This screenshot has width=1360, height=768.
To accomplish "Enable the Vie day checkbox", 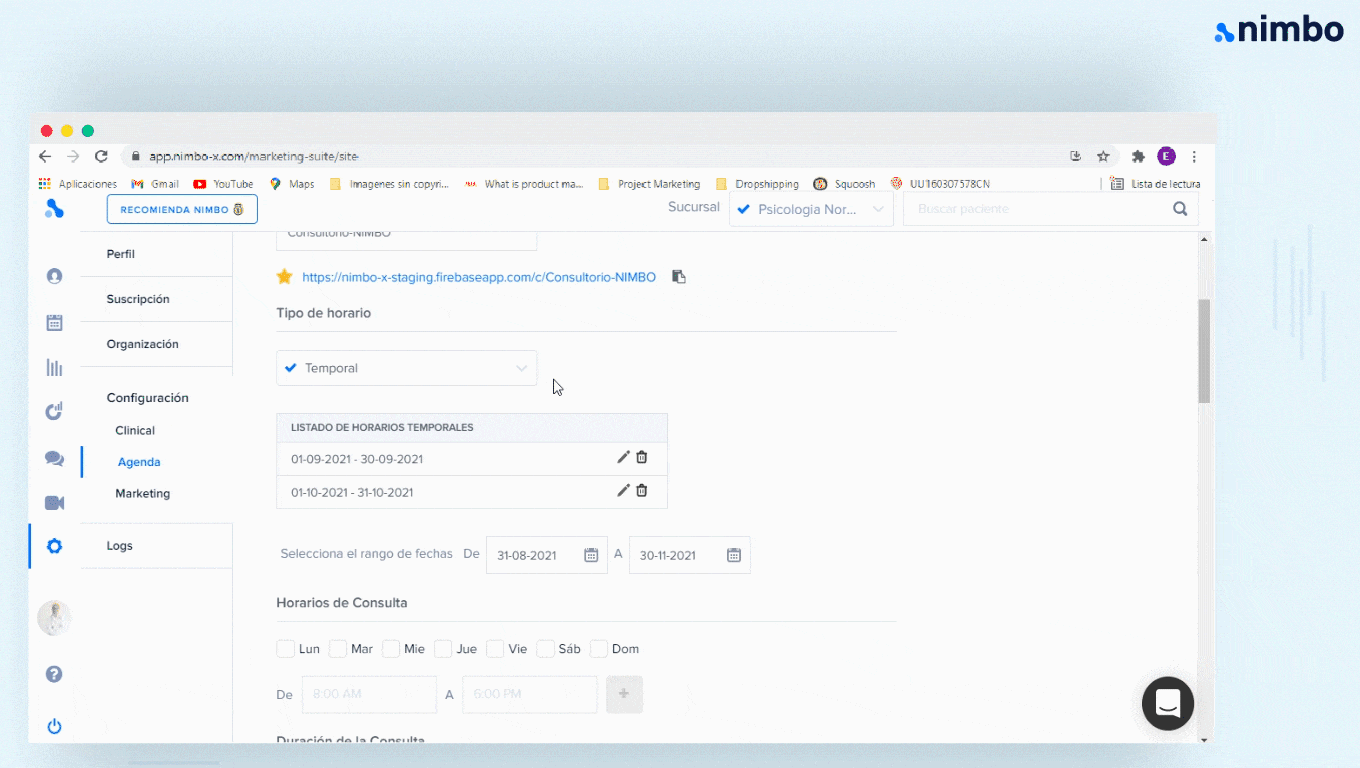I will [x=493, y=648].
